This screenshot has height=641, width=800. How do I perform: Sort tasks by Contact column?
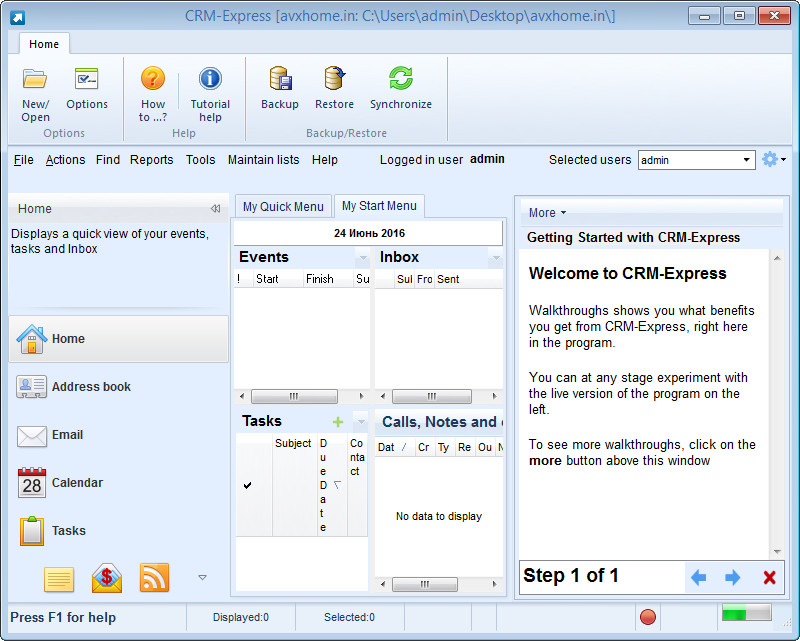[x=357, y=485]
